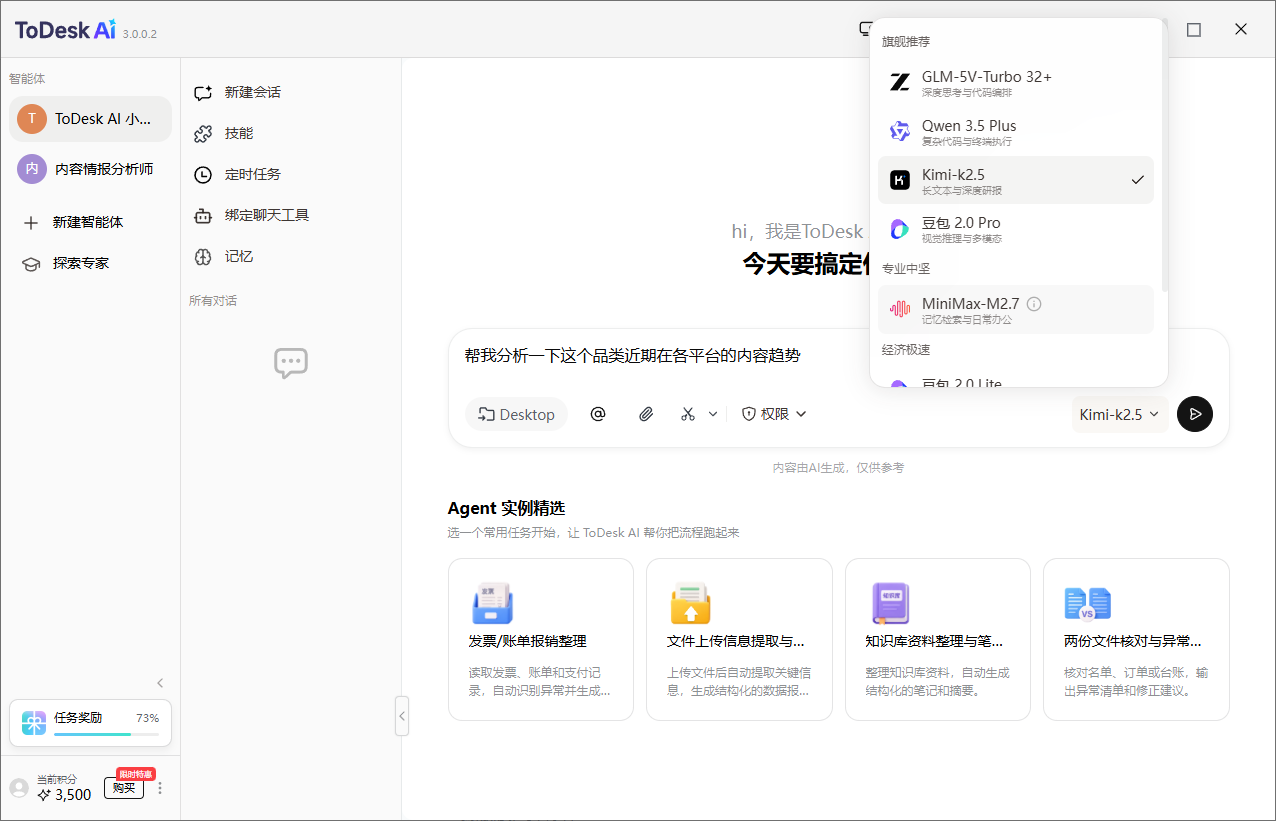Click the maximize window button
This screenshot has height=821, width=1276.
(1194, 29)
